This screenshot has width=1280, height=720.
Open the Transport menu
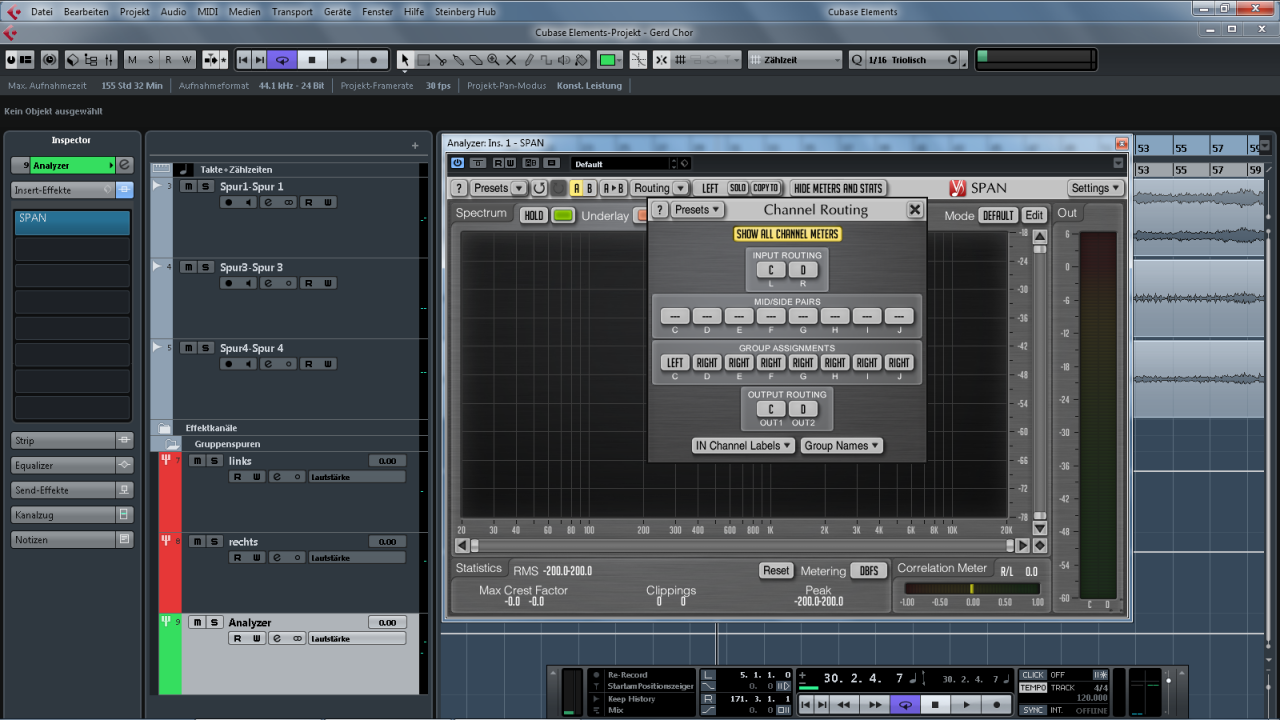coord(292,12)
